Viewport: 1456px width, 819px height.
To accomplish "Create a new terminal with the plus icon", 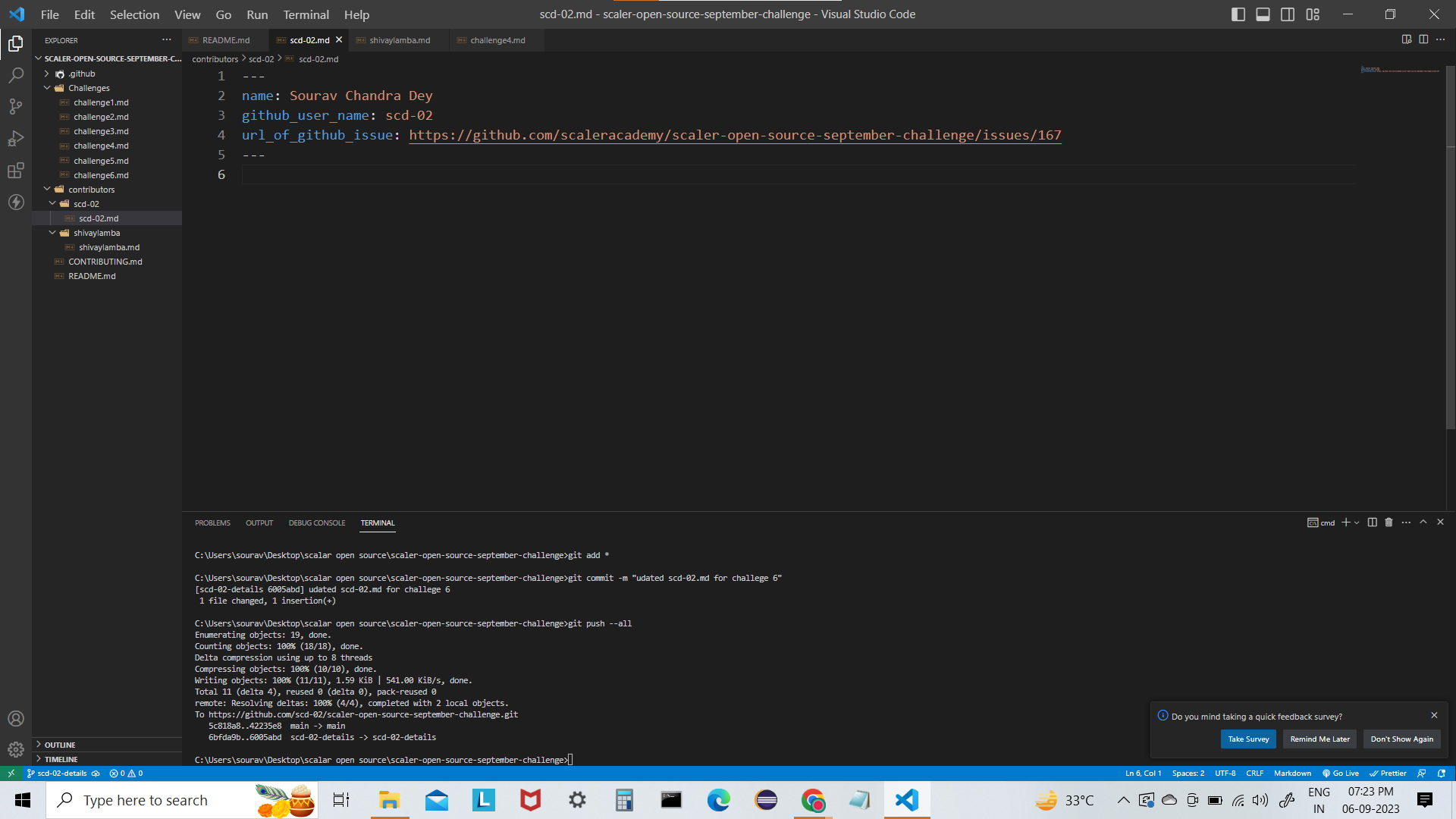I will 1345,522.
